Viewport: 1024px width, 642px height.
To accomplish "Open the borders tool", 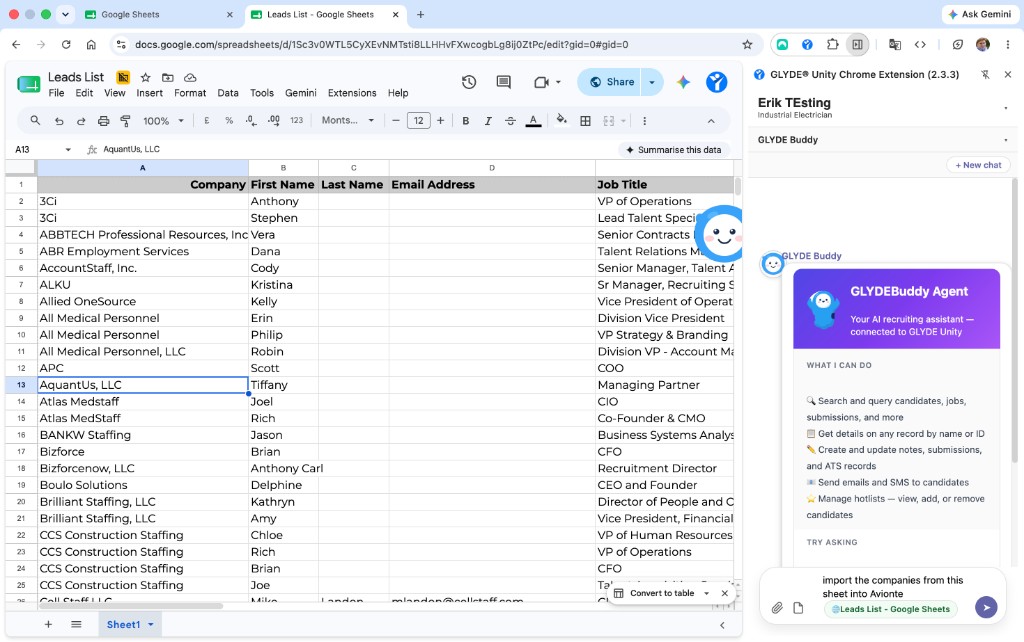I will pyautogui.click(x=586, y=121).
